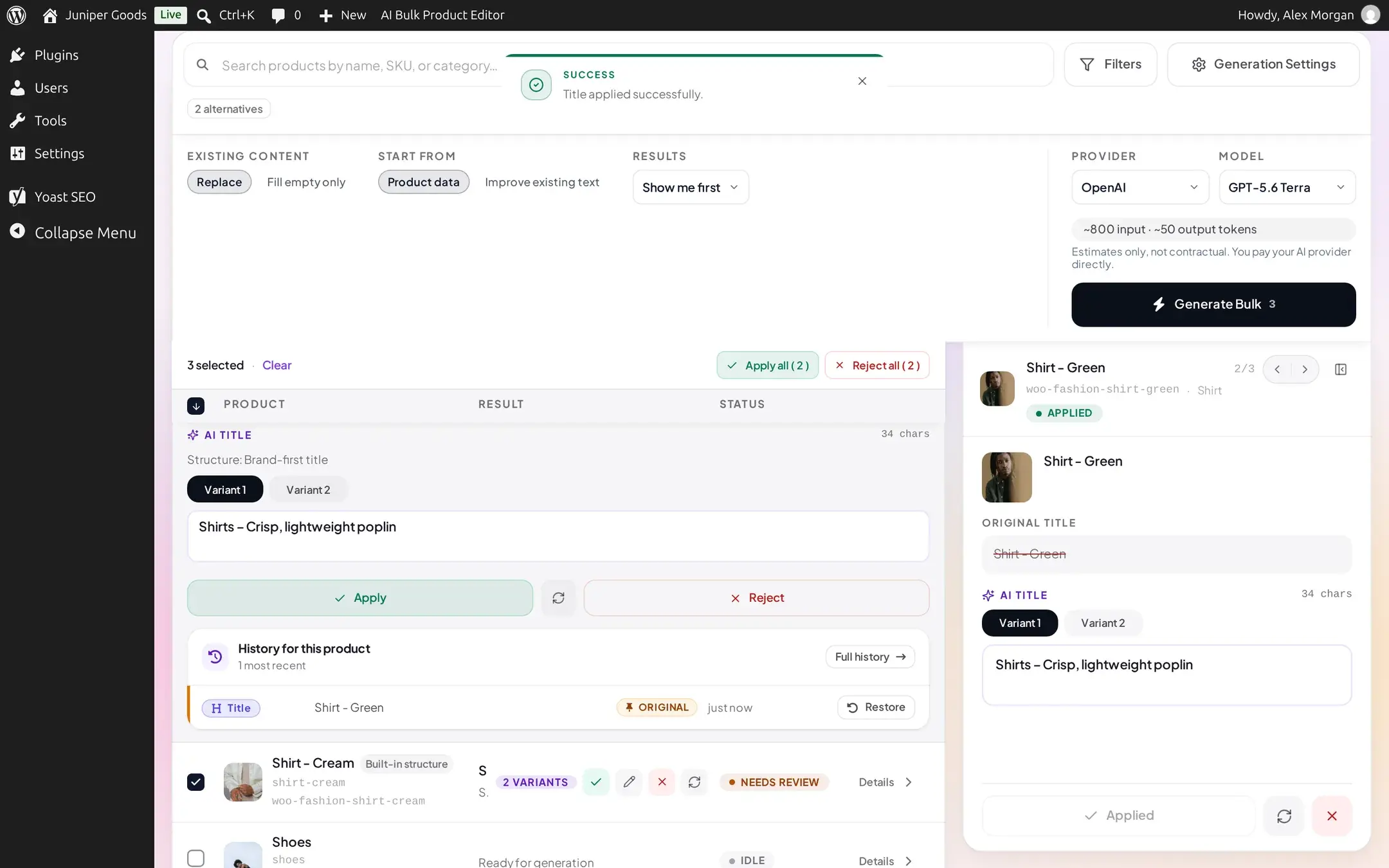The height and width of the screenshot is (868, 1389).
Task: Regenerate title next to Apply button
Action: click(x=558, y=598)
